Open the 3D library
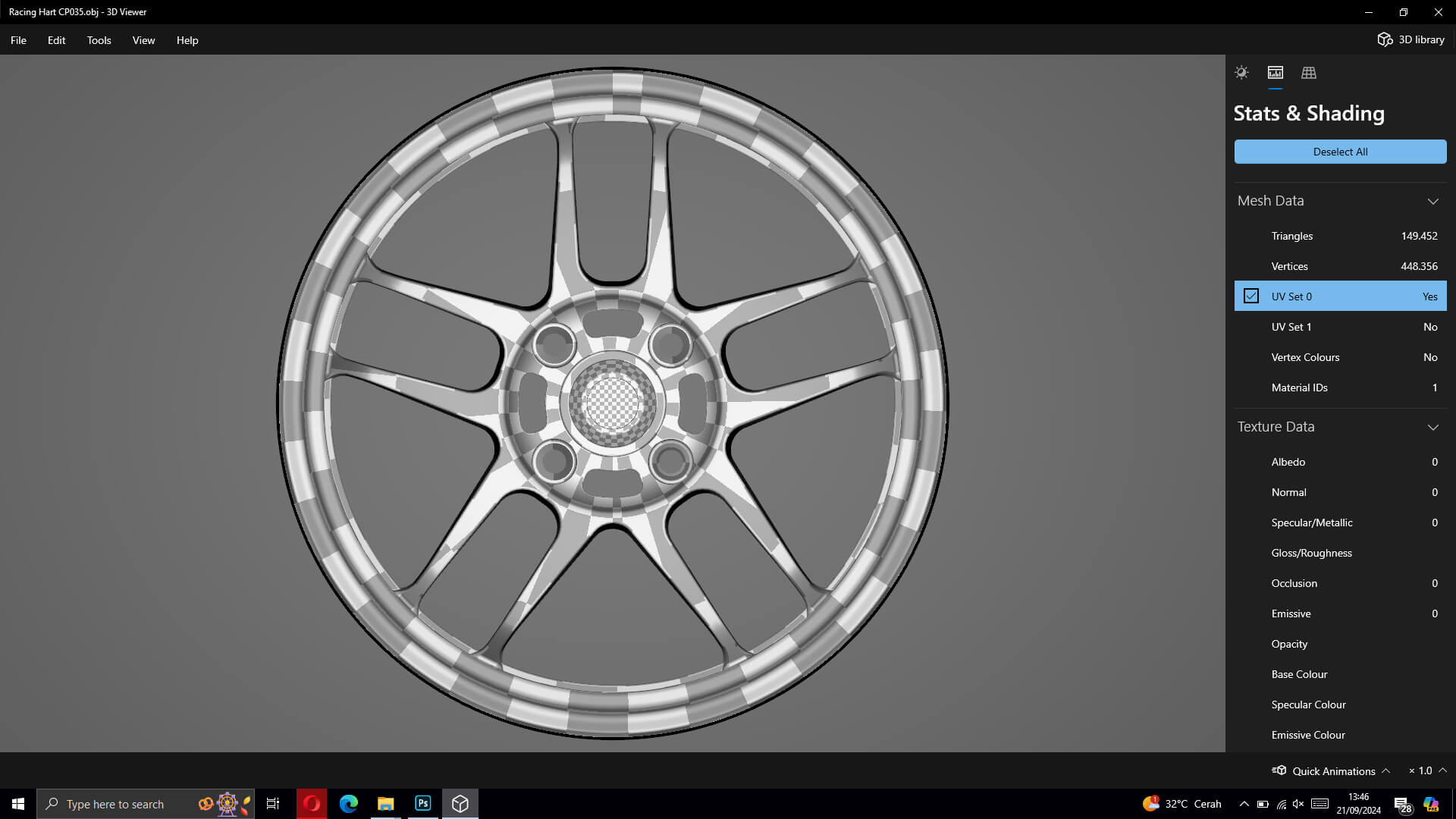1456x819 pixels. [1410, 39]
